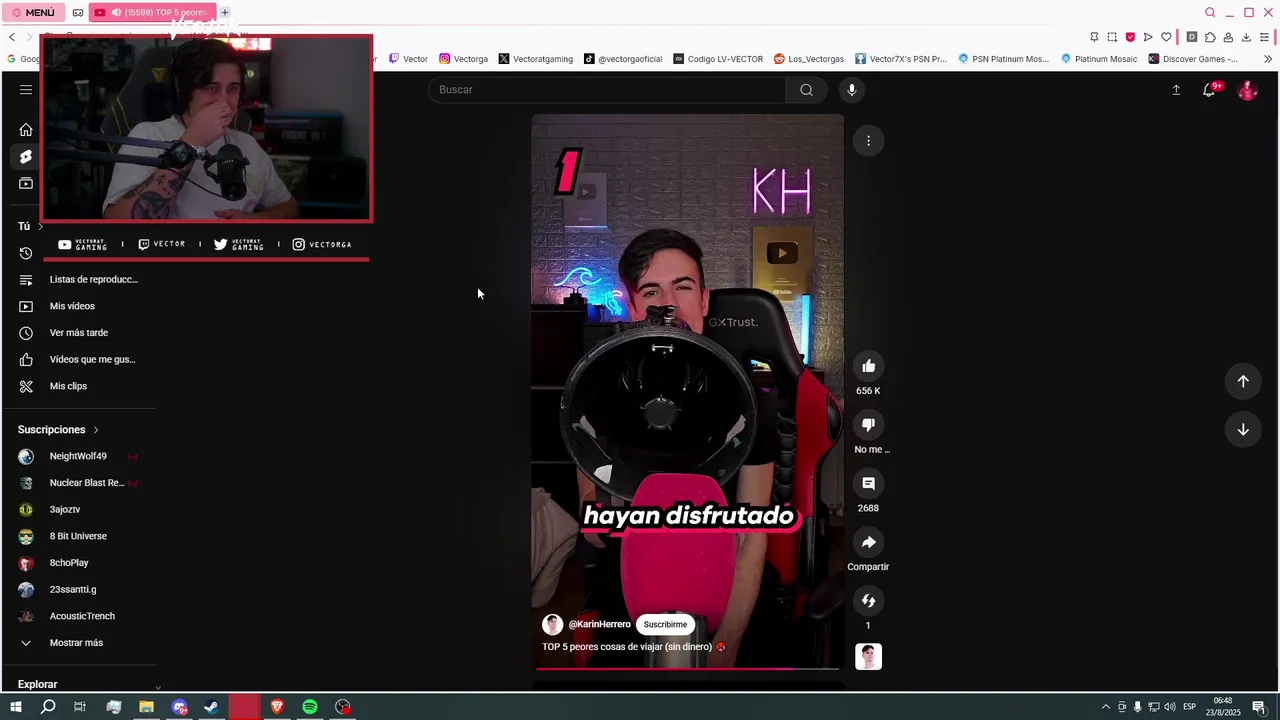Open Spotify from Windows taskbar

pos(310,707)
